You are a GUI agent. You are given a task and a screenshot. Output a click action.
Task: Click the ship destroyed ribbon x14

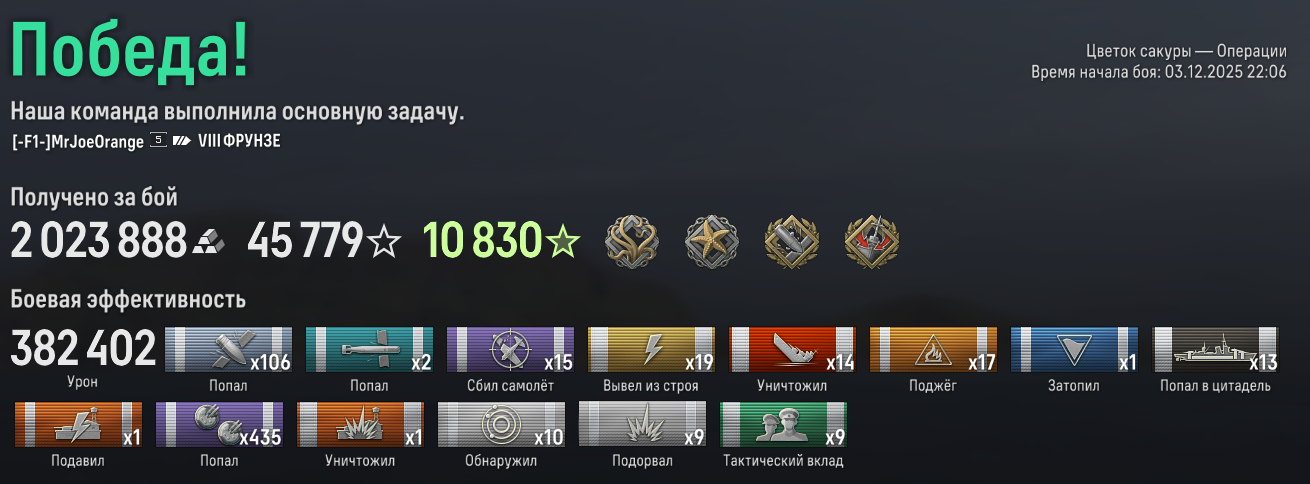(793, 349)
